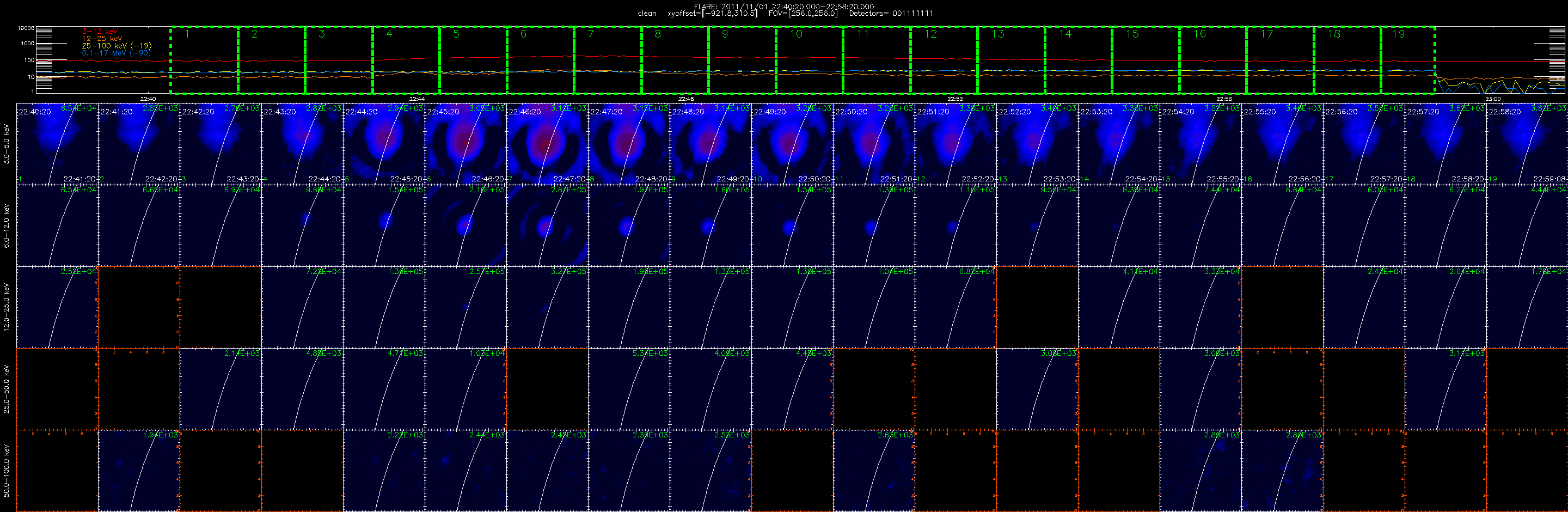Open the 3.0-6.0 keV image starting 22:52:20
This screenshot has width=1568, height=512.
[x=1037, y=144]
